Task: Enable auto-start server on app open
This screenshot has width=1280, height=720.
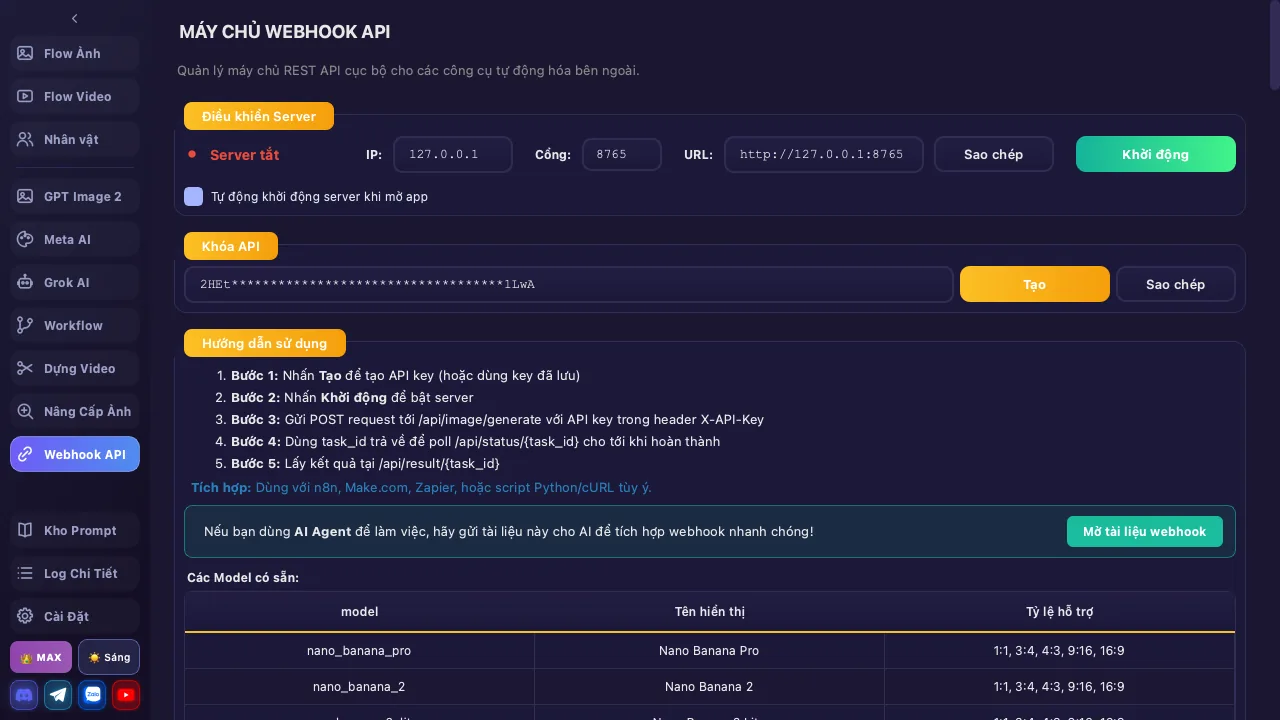Action: point(194,197)
